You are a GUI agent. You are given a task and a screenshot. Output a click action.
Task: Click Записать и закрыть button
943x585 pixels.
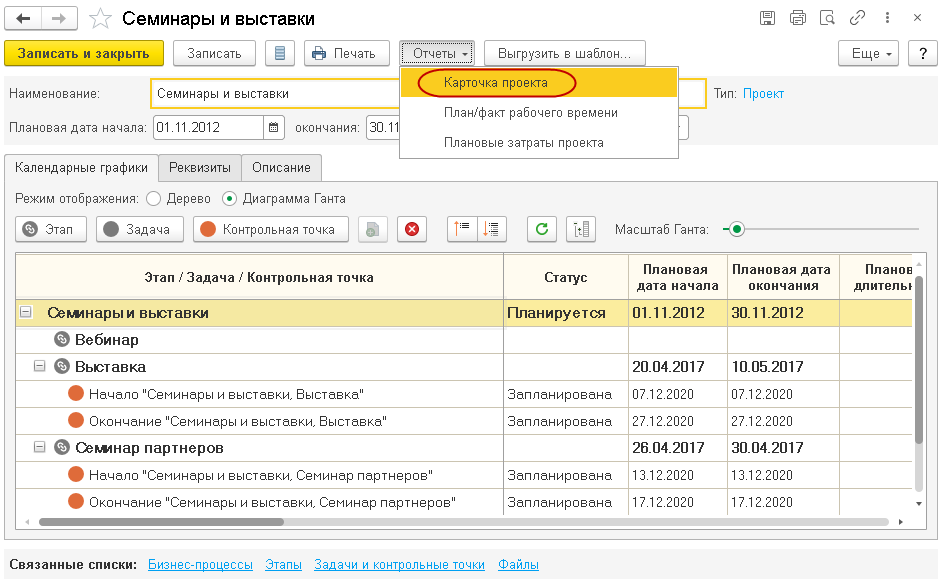click(84, 54)
